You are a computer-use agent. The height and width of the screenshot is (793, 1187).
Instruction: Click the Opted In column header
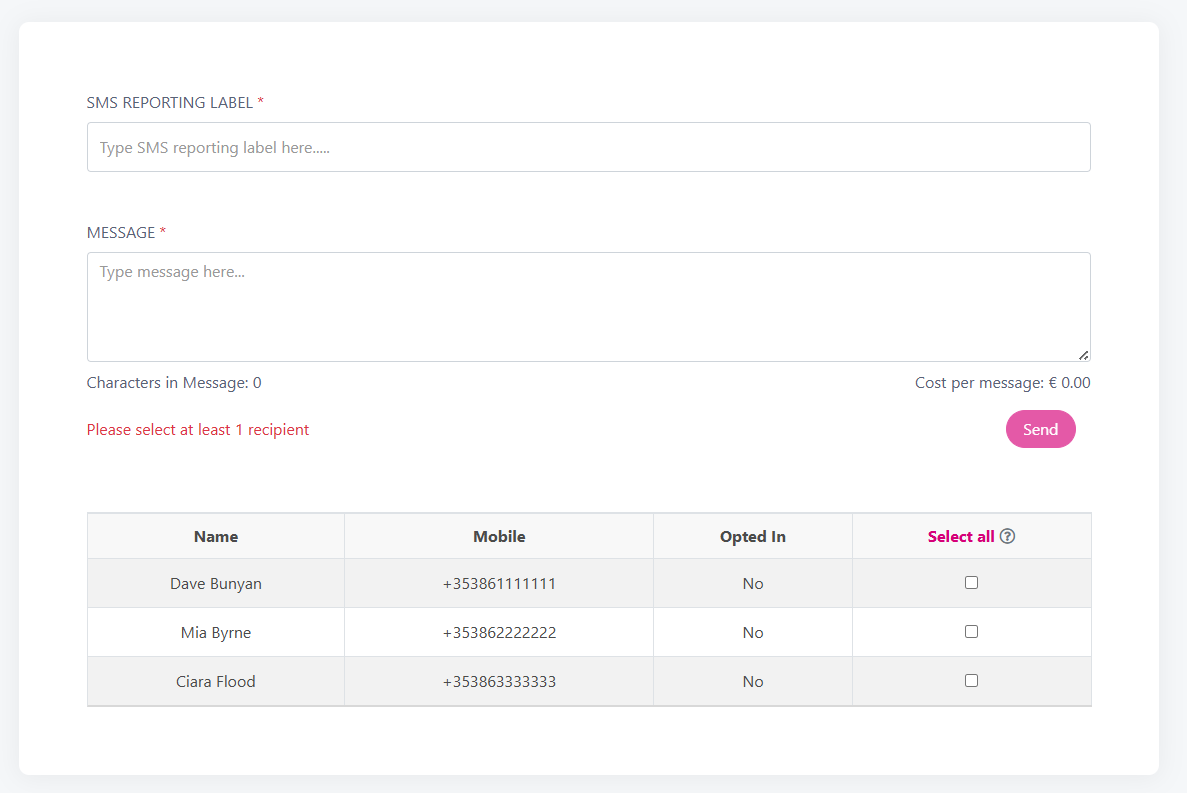click(752, 536)
